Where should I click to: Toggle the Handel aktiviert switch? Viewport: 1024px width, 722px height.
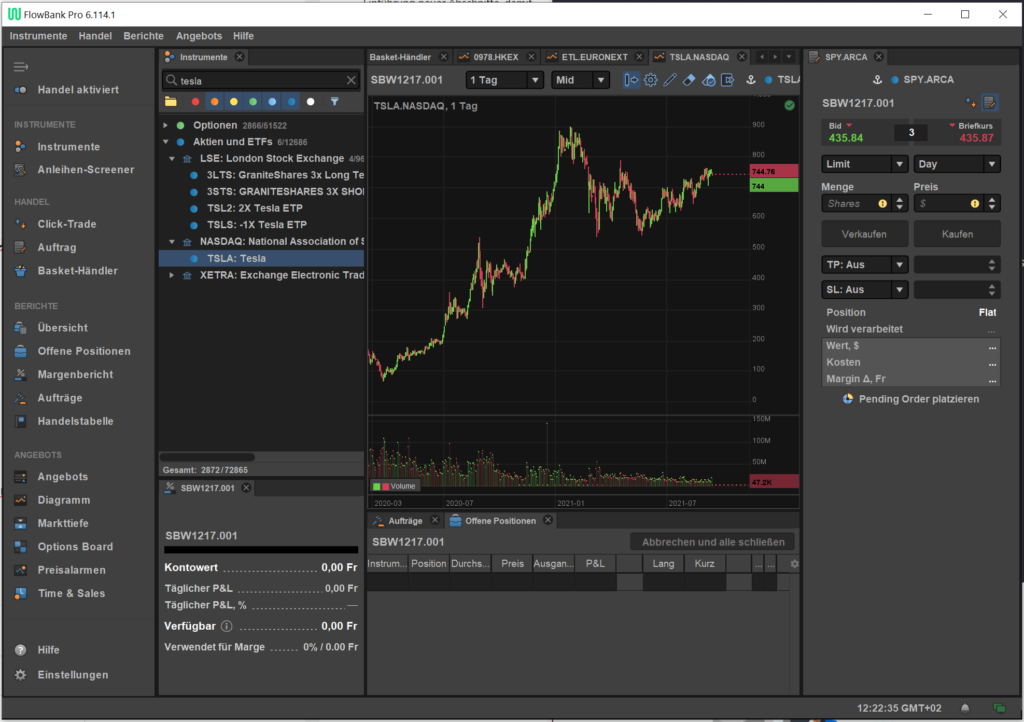point(21,89)
